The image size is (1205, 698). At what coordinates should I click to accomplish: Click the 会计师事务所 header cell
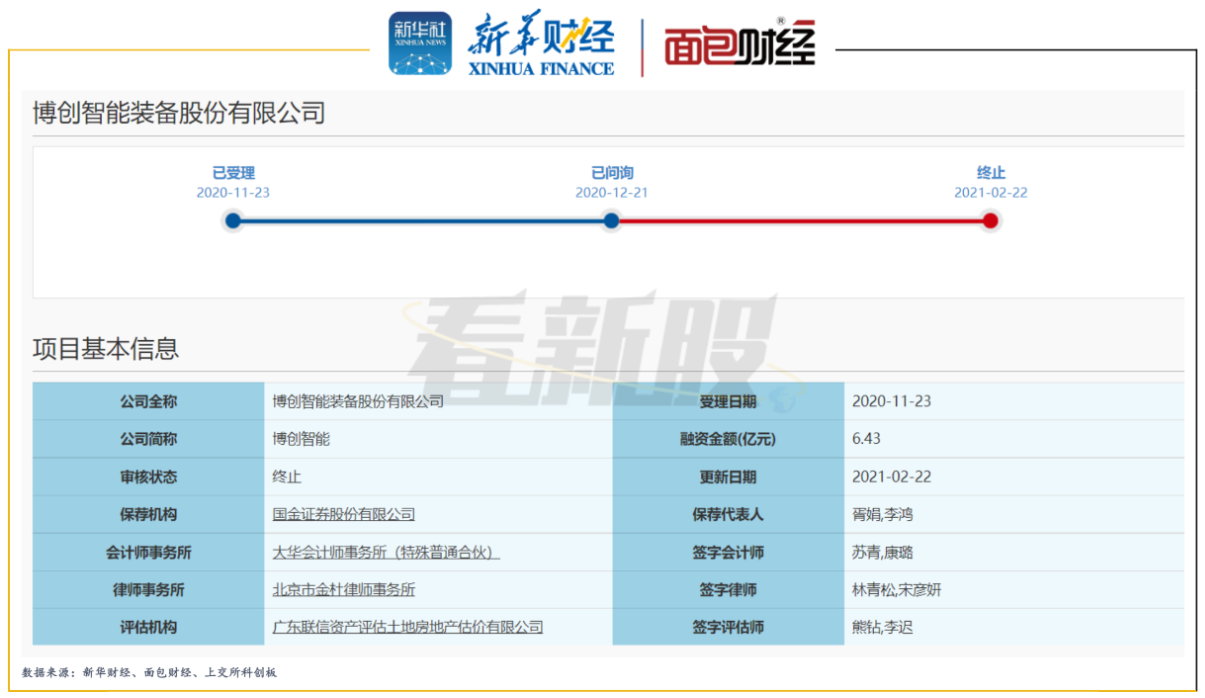coord(148,553)
